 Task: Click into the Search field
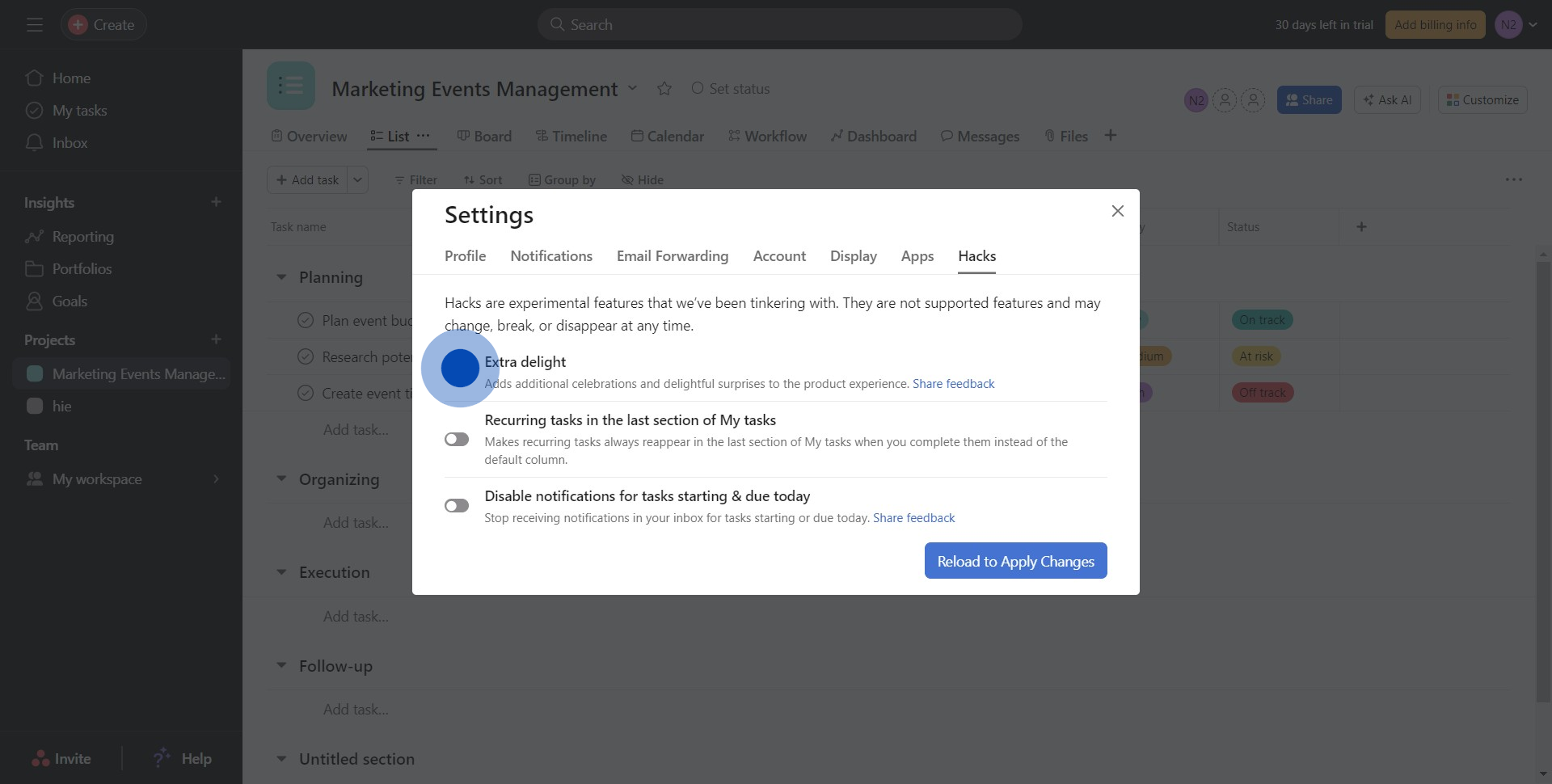click(x=779, y=25)
